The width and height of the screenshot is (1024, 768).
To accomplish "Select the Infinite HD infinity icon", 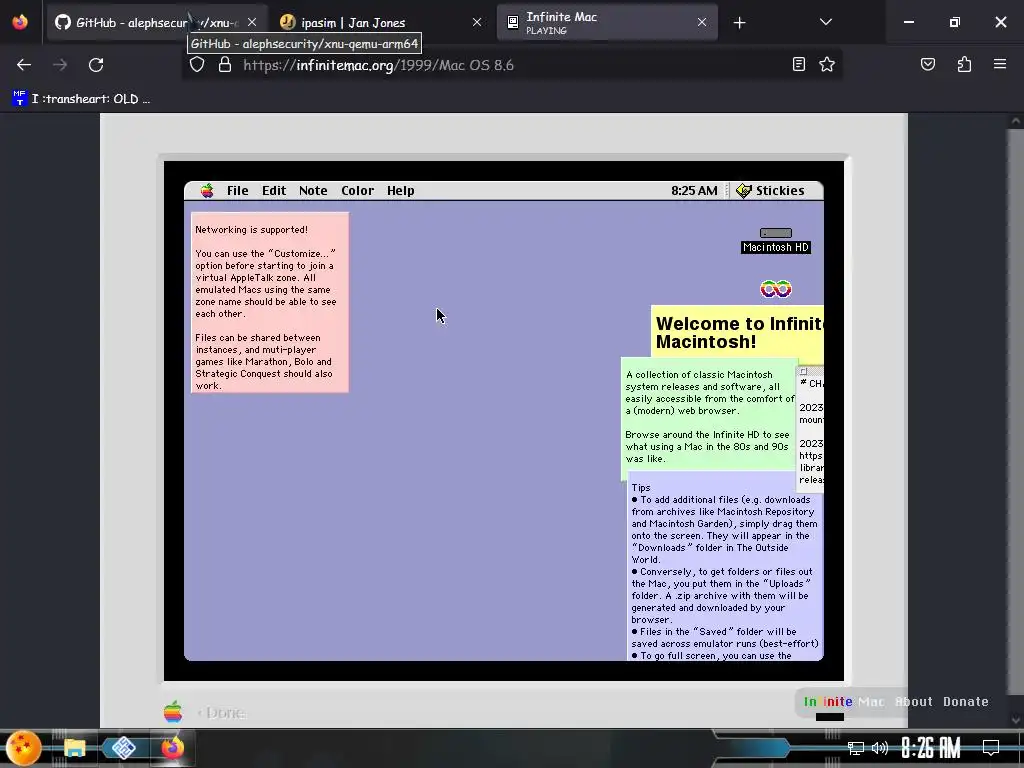I will pyautogui.click(x=776, y=289).
